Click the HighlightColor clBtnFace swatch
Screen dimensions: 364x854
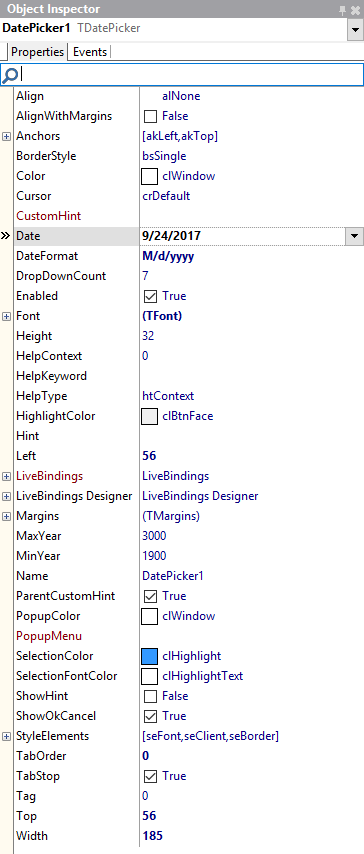pos(149,417)
